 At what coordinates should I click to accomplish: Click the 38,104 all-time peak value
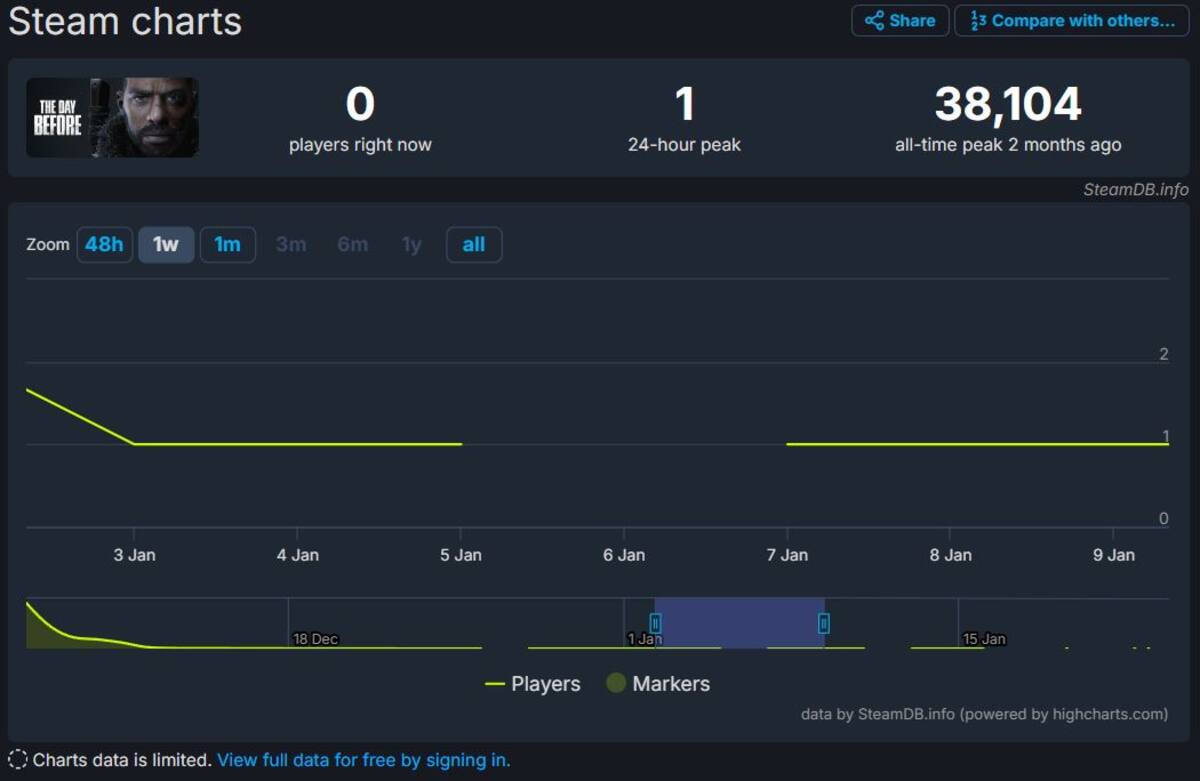pos(1008,104)
